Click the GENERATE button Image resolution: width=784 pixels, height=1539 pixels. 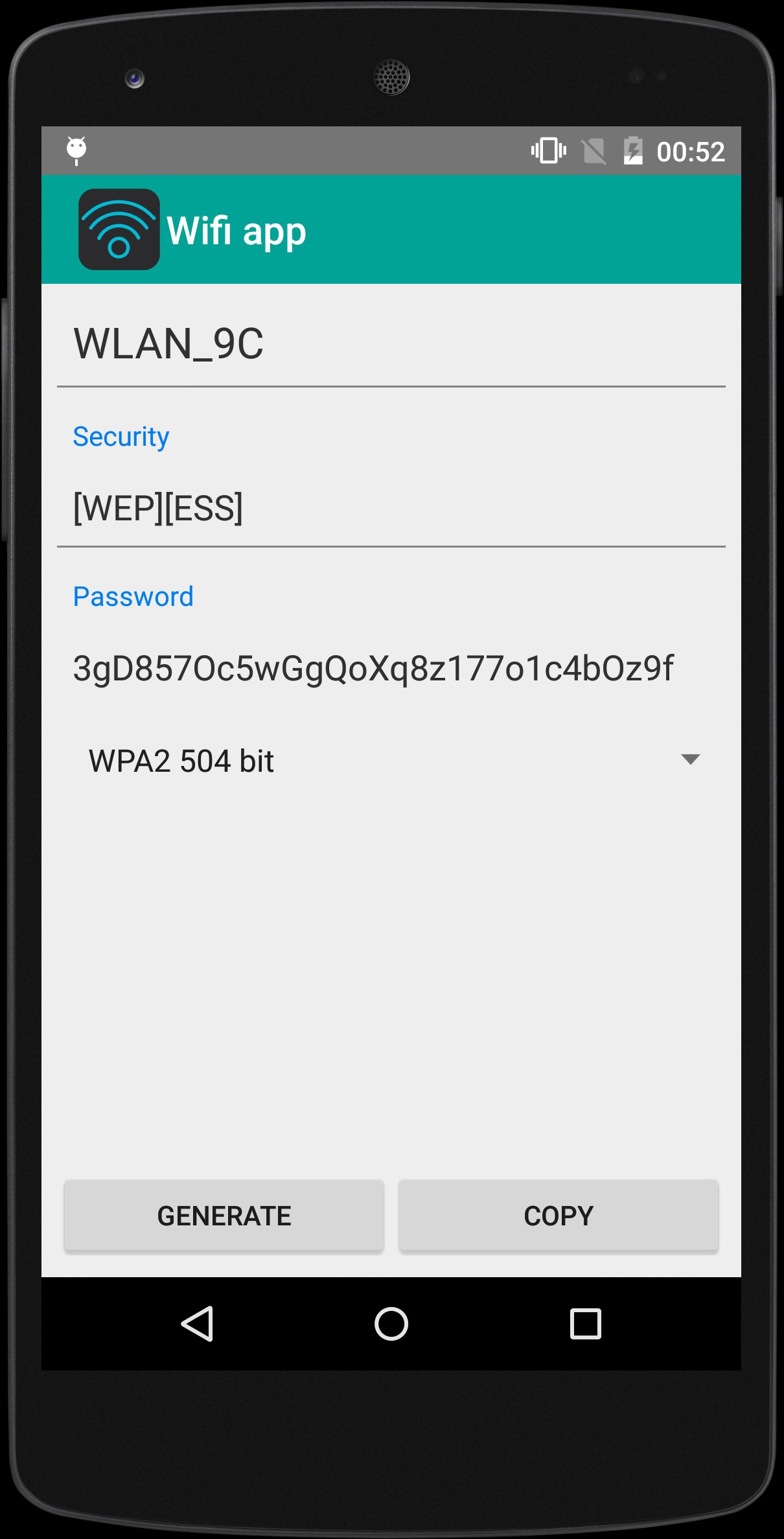click(224, 1215)
